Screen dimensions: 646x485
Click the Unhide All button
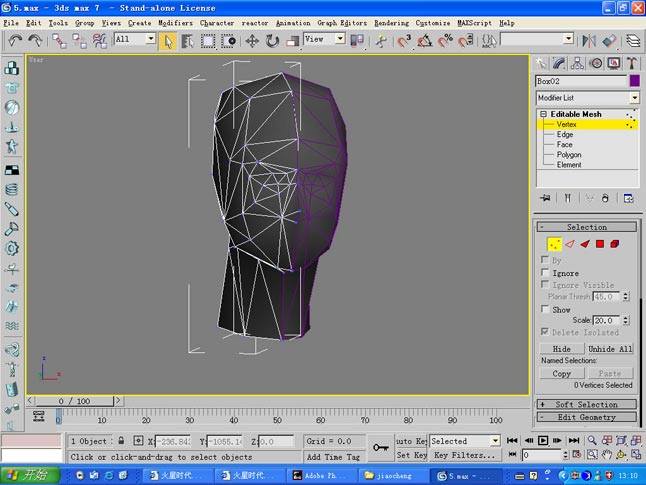[610, 349]
